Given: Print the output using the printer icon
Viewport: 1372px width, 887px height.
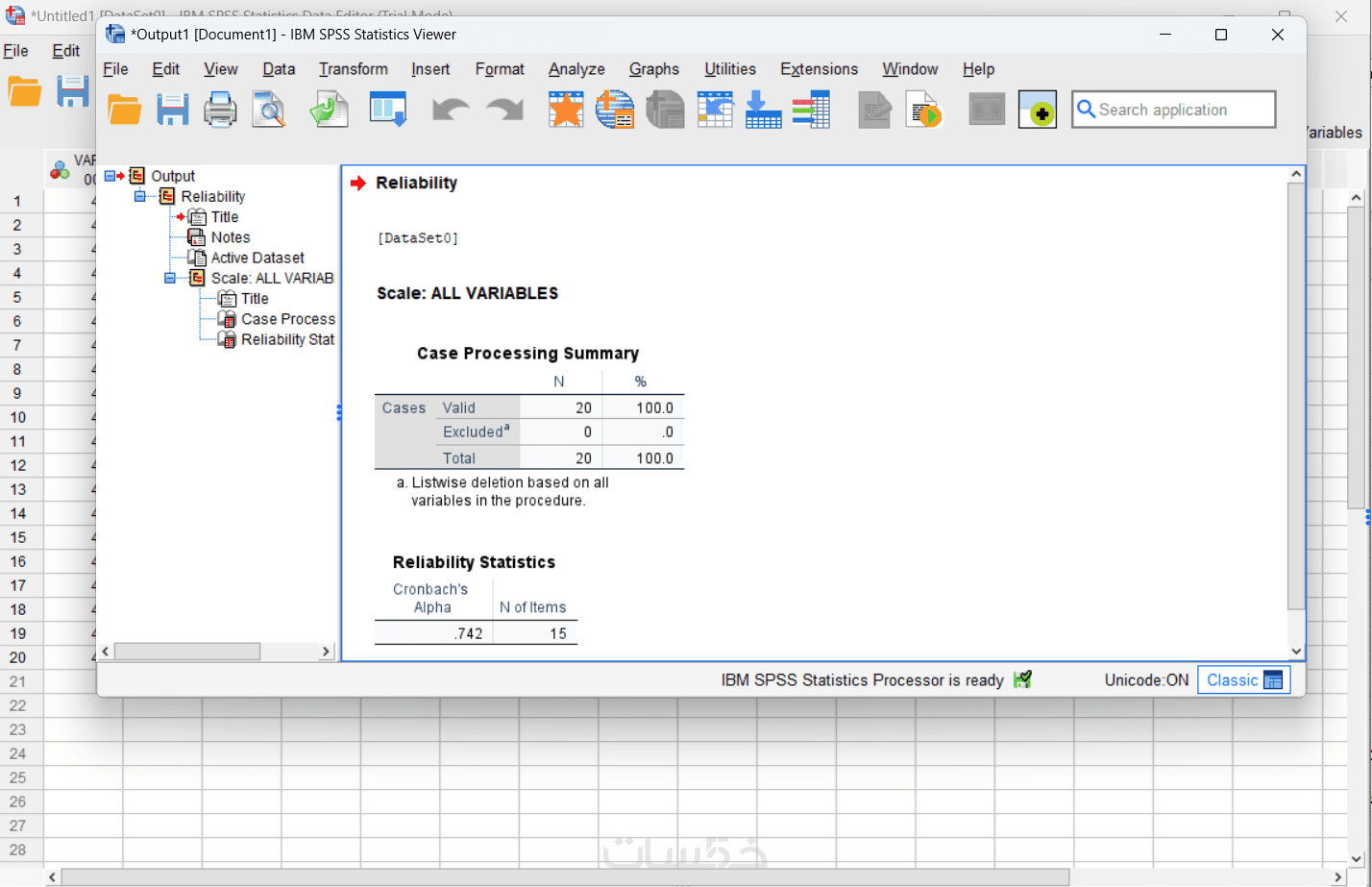Looking at the screenshot, I should 220,110.
